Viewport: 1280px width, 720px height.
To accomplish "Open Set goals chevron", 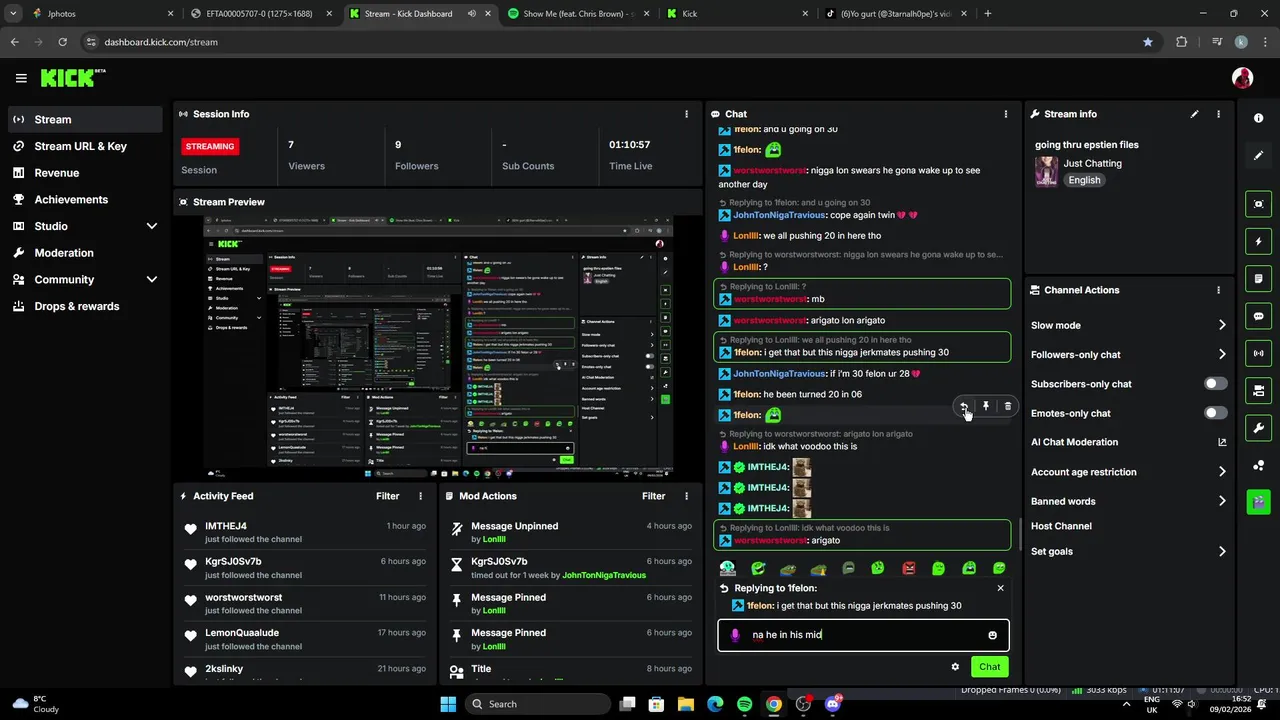I will pyautogui.click(x=1222, y=551).
